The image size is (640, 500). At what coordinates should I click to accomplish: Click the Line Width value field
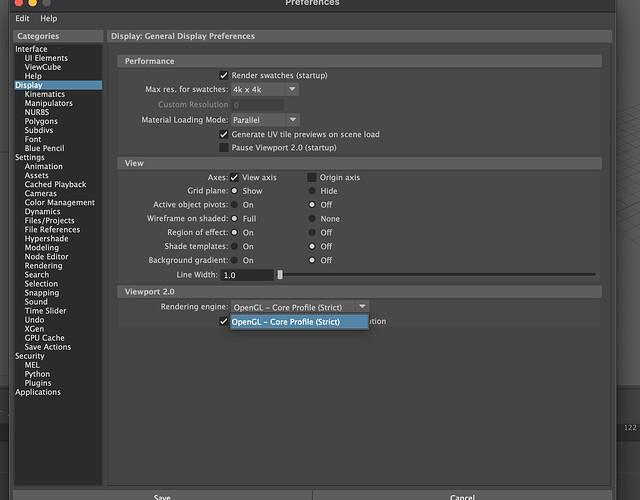pos(247,275)
